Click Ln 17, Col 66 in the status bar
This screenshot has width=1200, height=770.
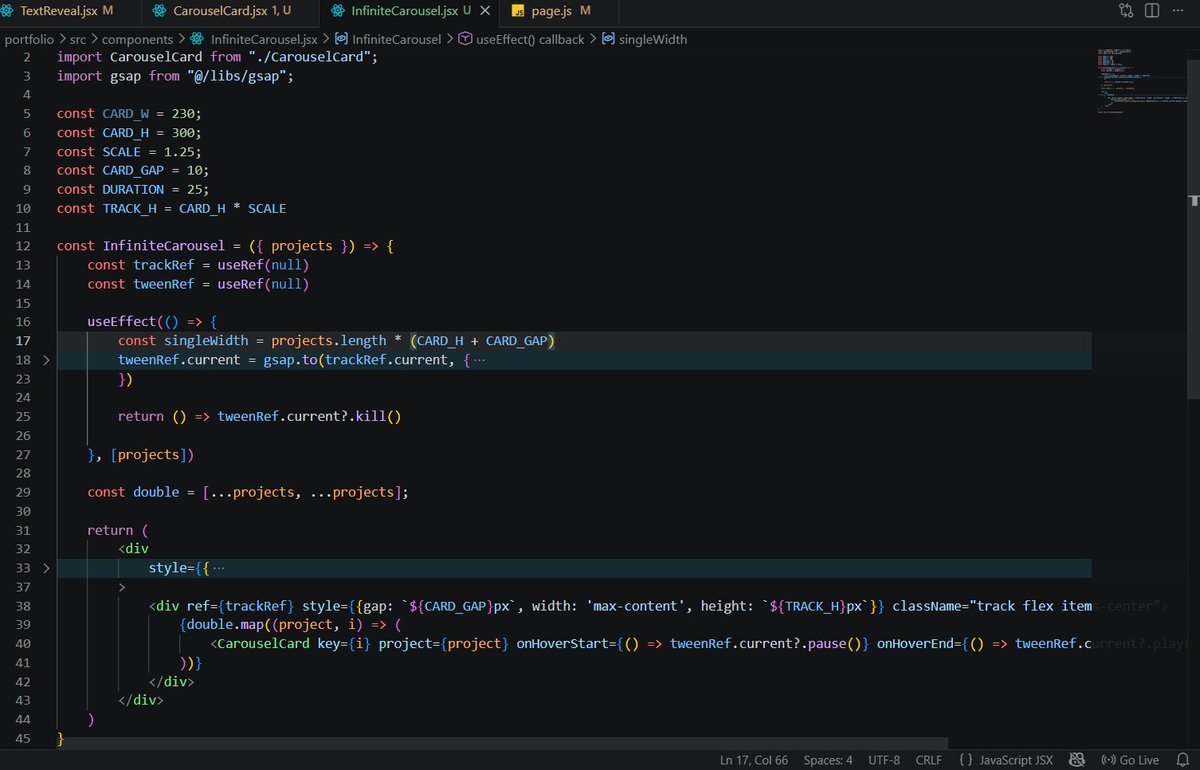coord(754,760)
